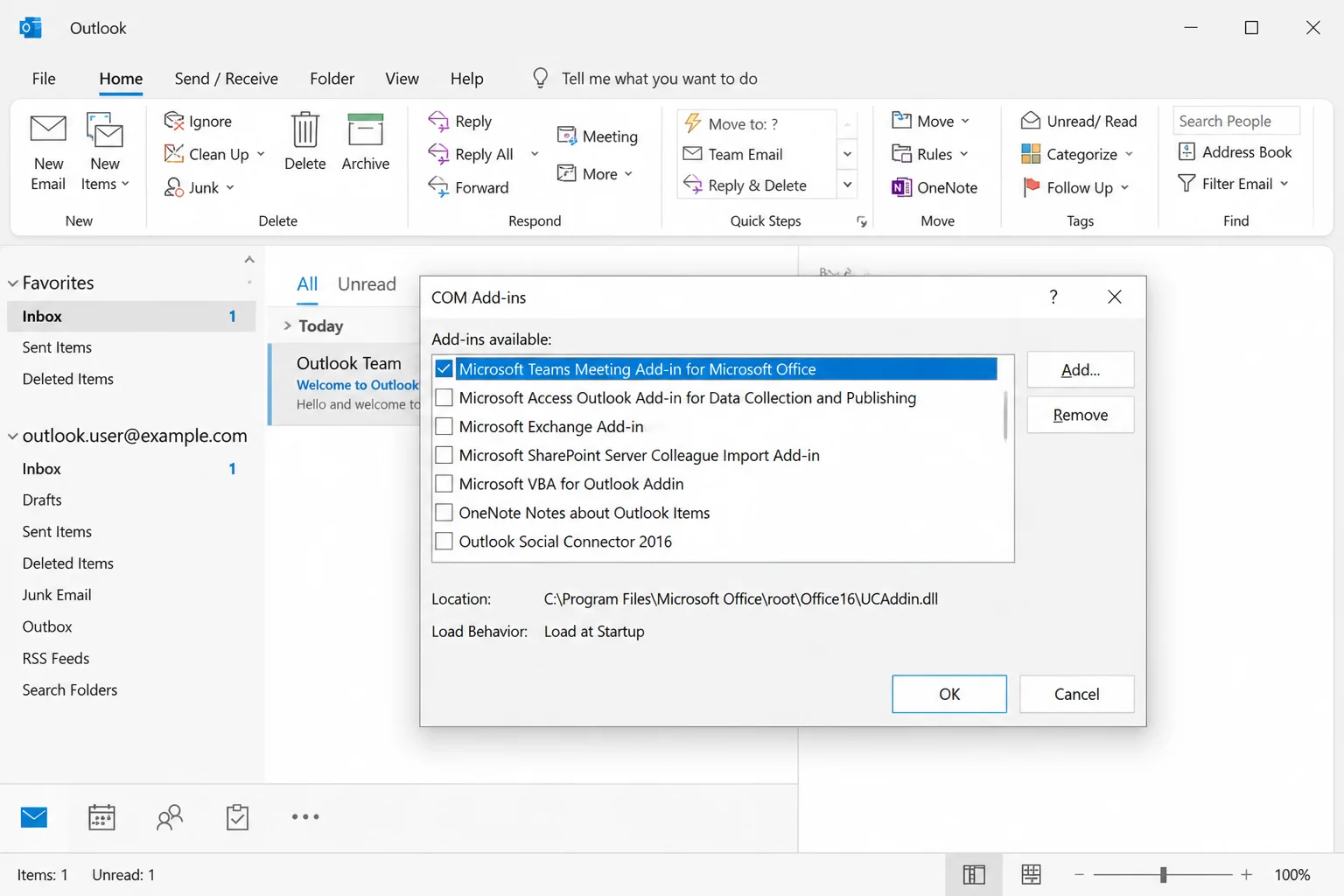The image size is (1344, 896).
Task: Zoom out with the minus button
Action: 1079,874
